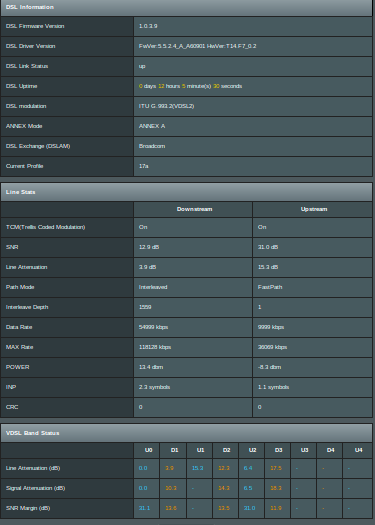Select the Upstream column header
Screen dimensions: 375x525
[x=314, y=209]
